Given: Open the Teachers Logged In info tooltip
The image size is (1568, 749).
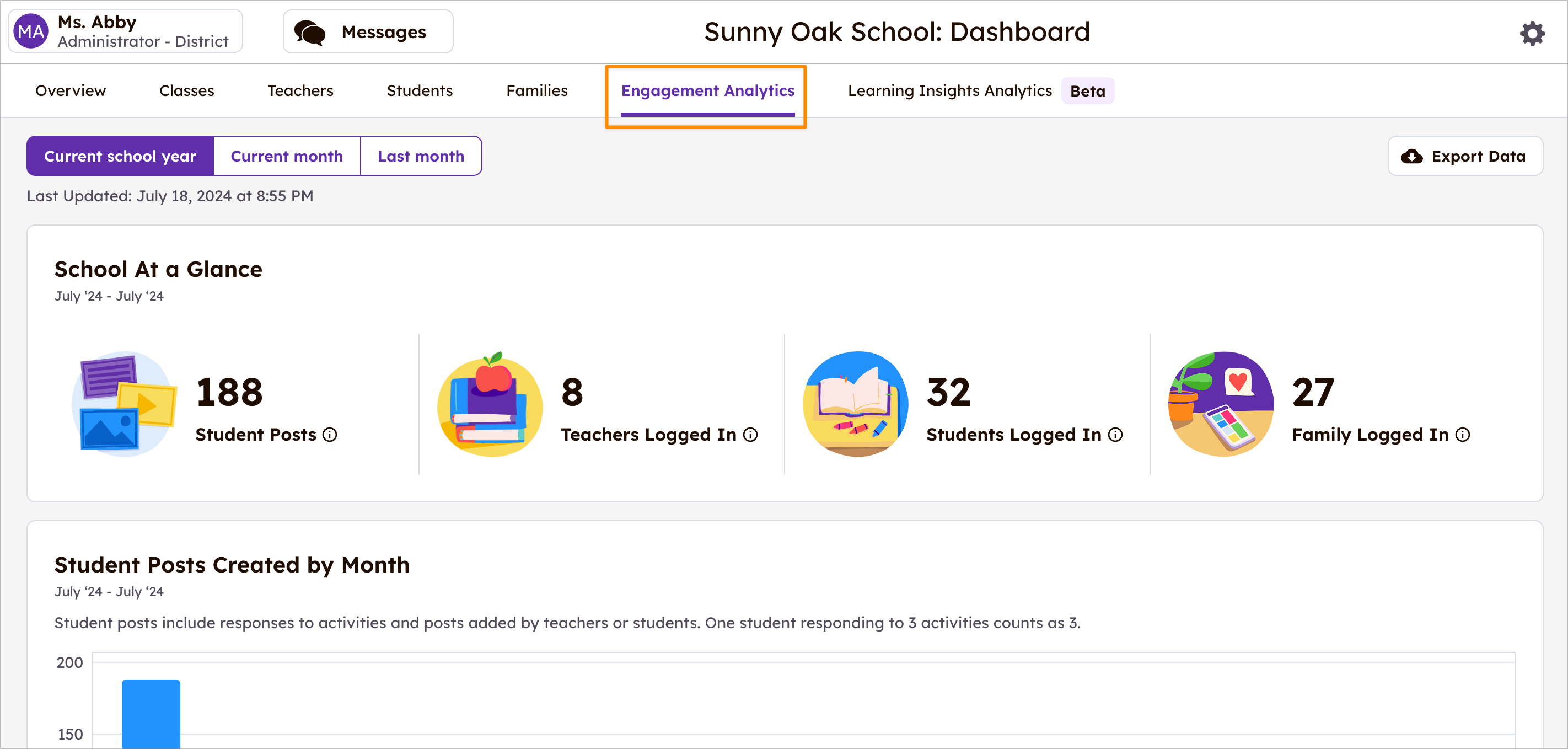Looking at the screenshot, I should [x=751, y=435].
